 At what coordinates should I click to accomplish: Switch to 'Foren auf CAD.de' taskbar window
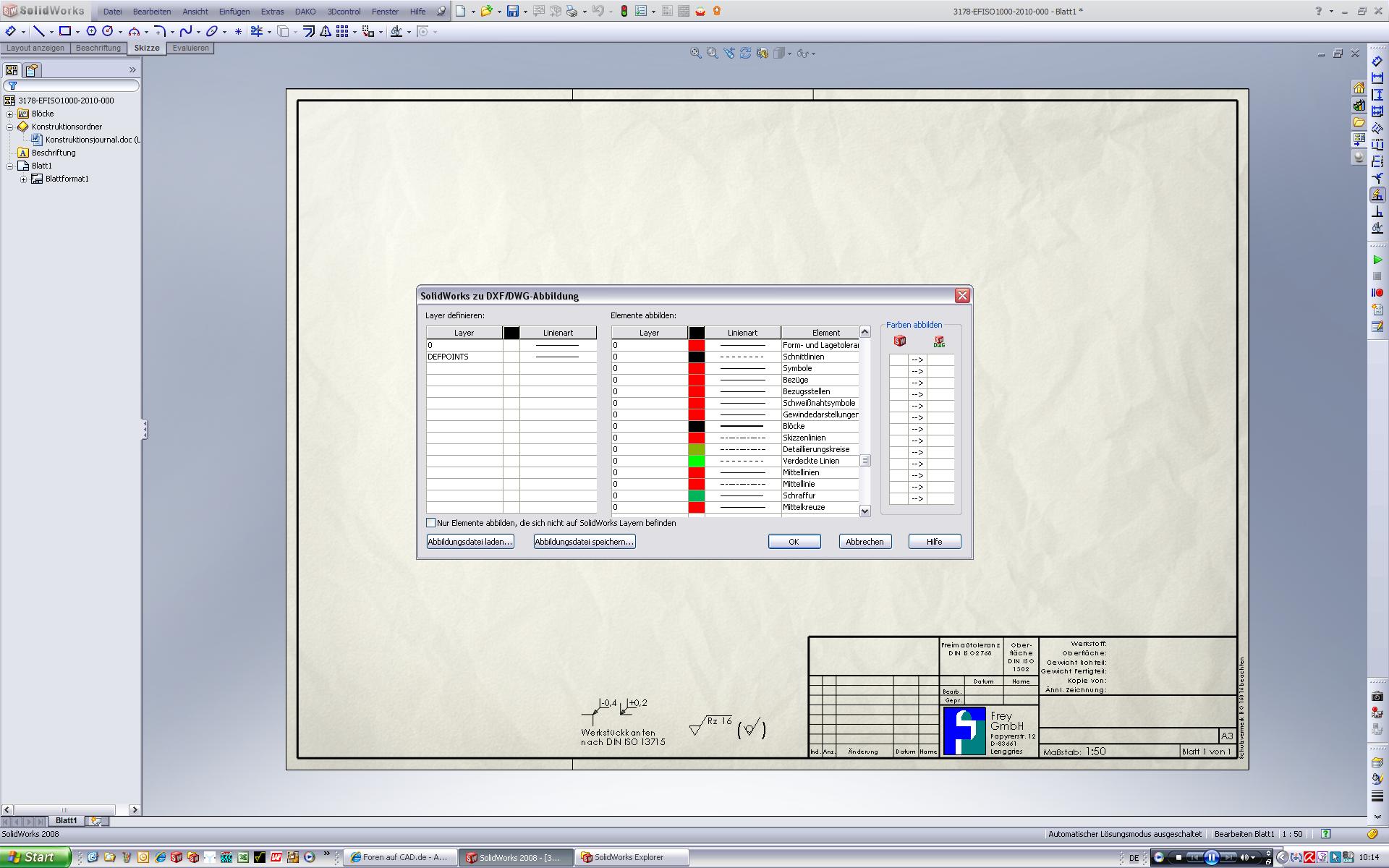coord(400,857)
